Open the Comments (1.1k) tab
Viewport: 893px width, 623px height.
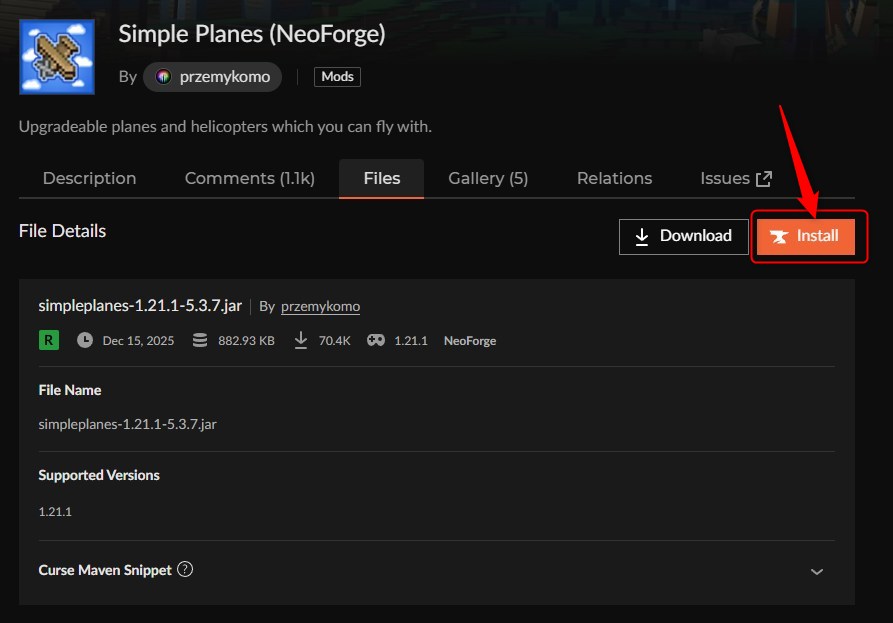coord(249,178)
